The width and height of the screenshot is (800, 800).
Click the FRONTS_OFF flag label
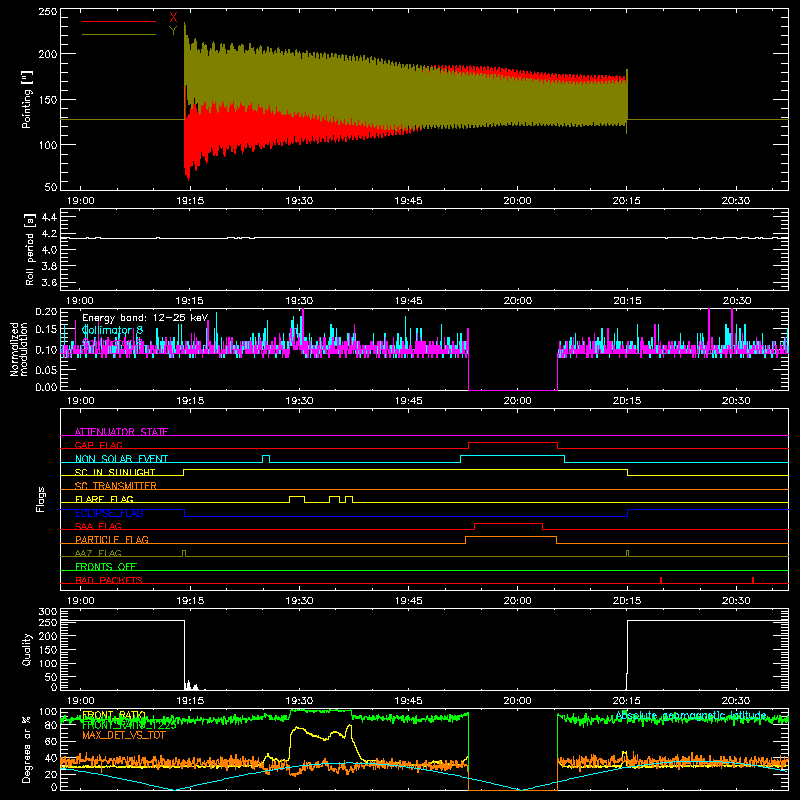coord(106,566)
